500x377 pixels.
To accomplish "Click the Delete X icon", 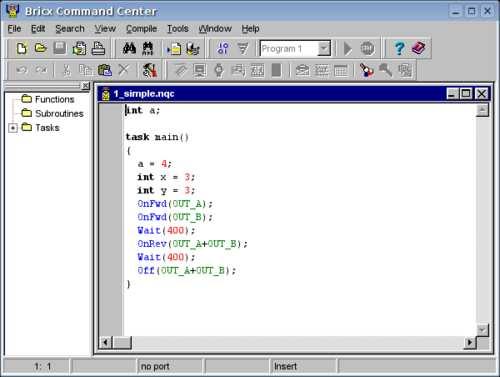I will click(124, 70).
